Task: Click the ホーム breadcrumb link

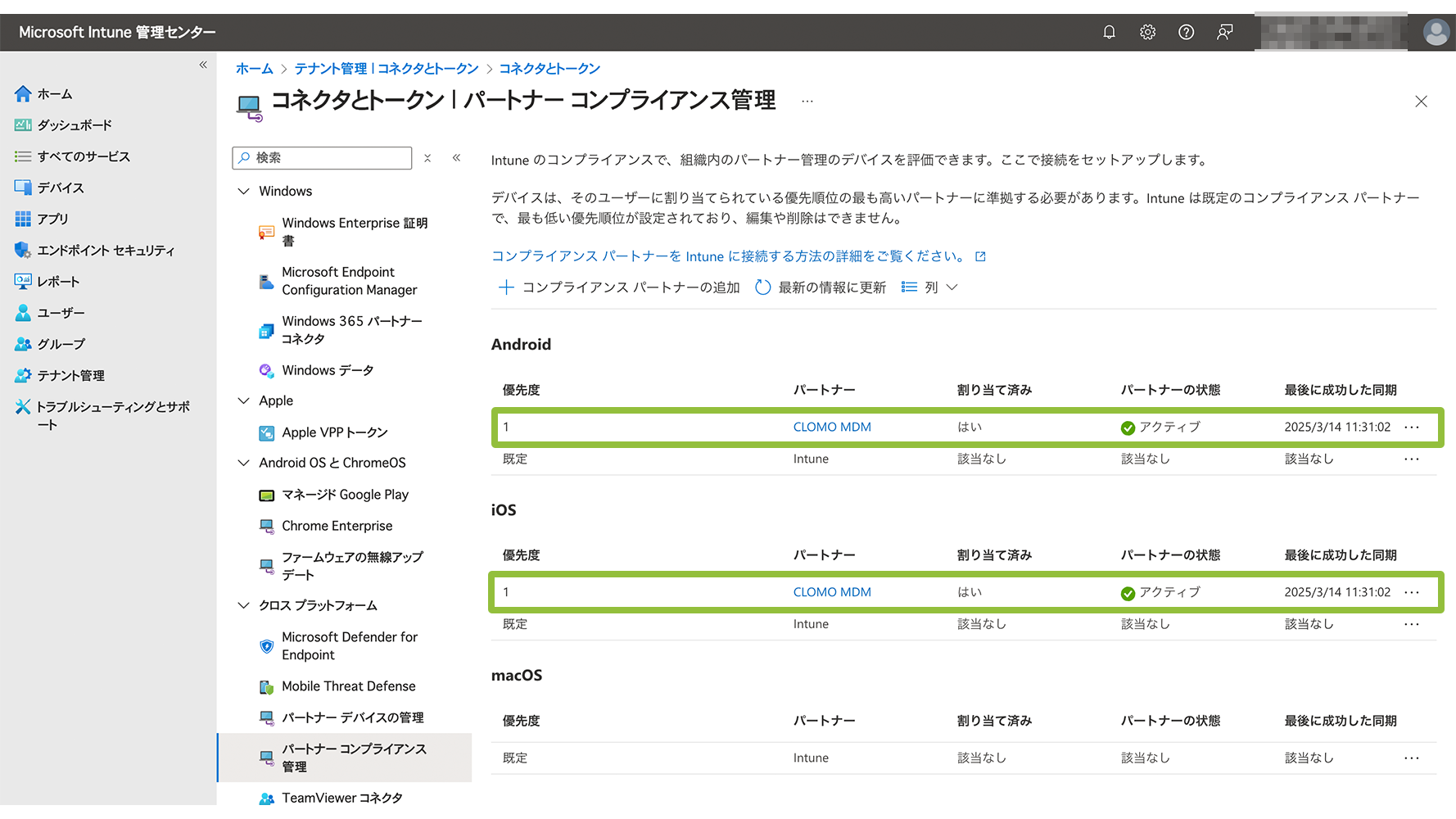Action: tap(254, 69)
